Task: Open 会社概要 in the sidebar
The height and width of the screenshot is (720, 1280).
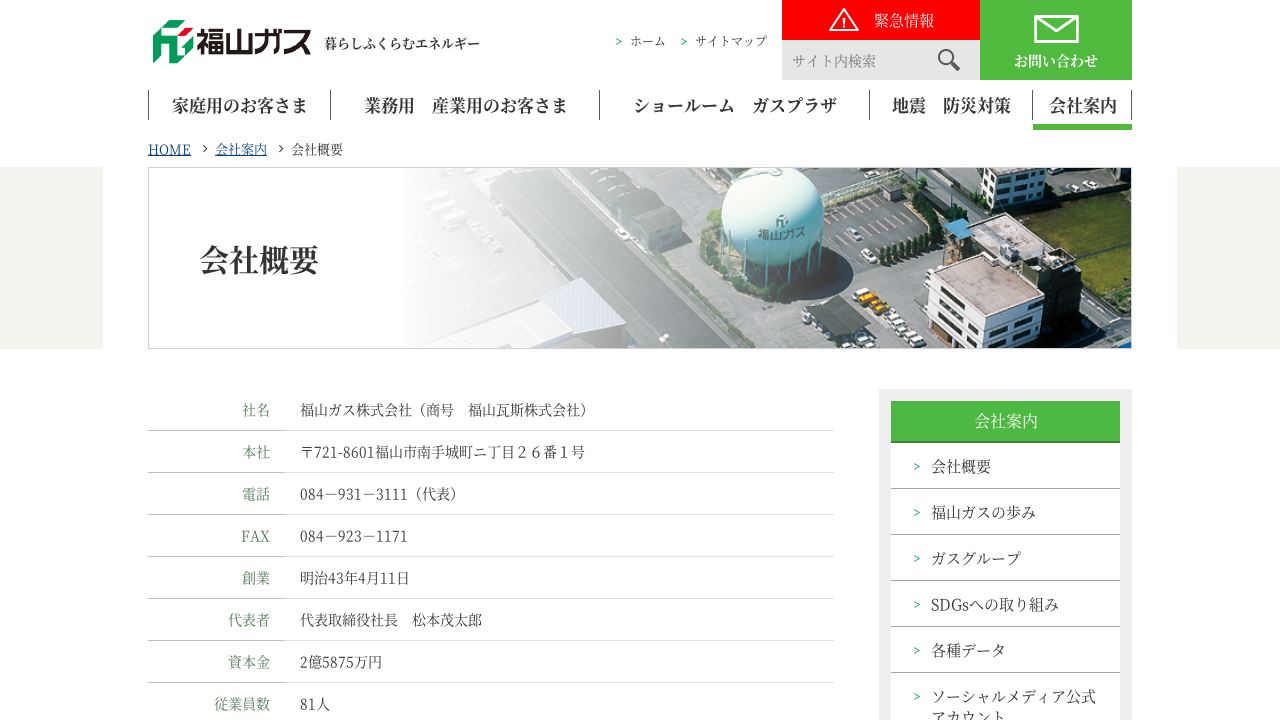Action: click(x=961, y=466)
